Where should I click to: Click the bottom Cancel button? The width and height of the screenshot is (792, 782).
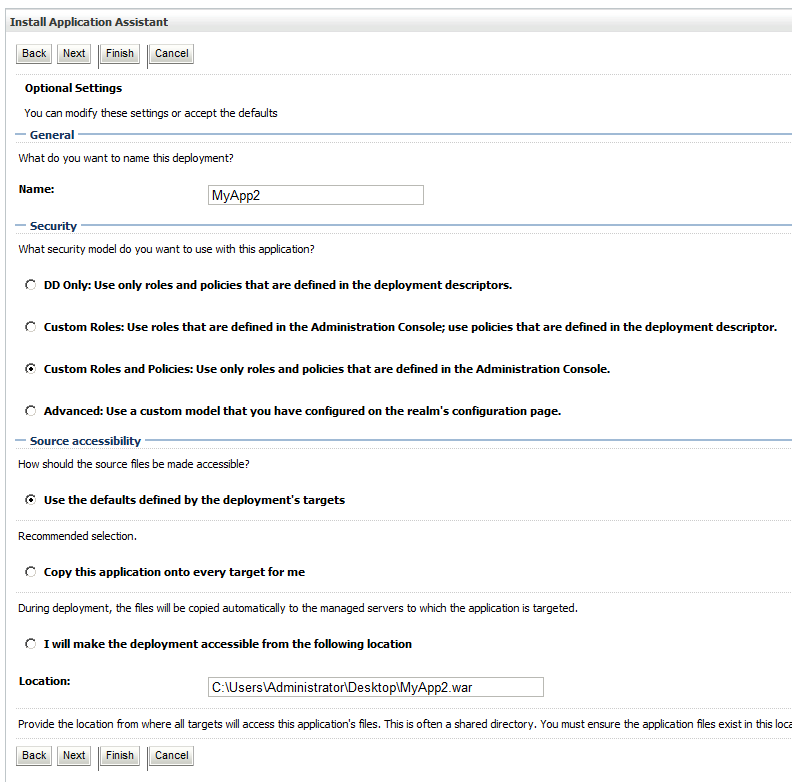[x=172, y=756]
